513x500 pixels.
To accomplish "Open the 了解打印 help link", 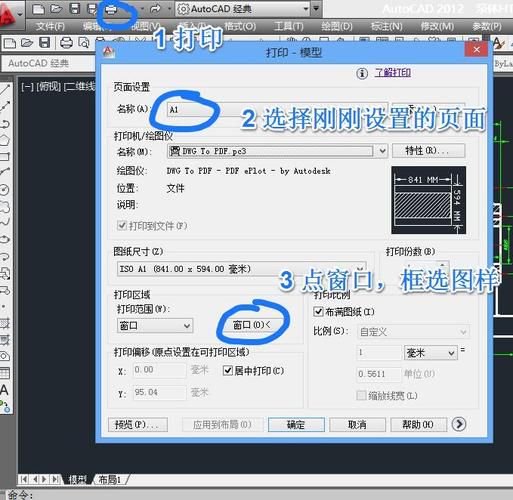I will (392, 72).
